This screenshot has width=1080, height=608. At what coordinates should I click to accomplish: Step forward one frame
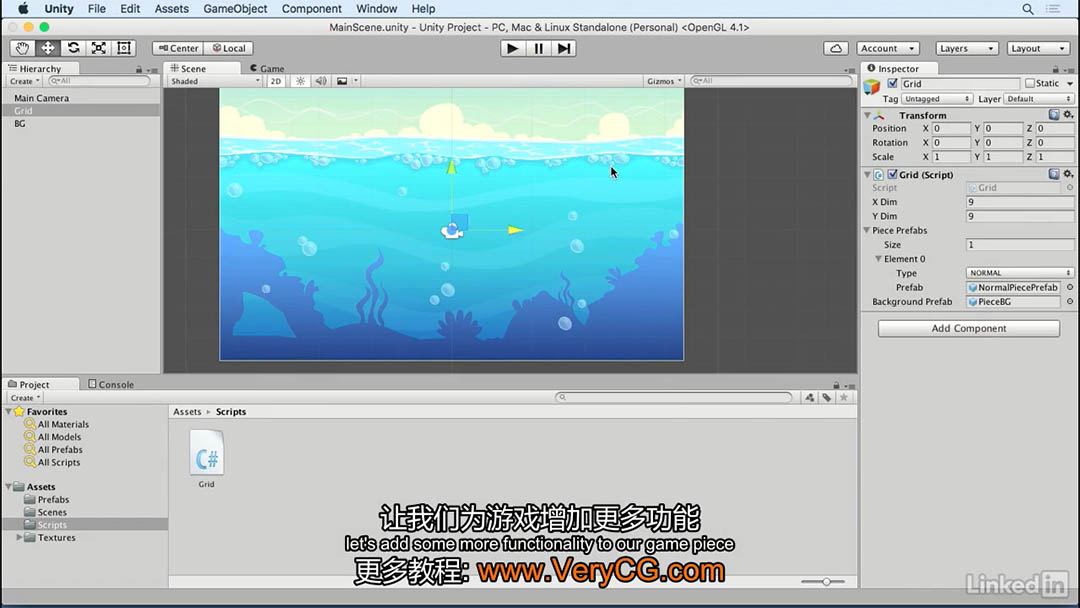[x=563, y=48]
